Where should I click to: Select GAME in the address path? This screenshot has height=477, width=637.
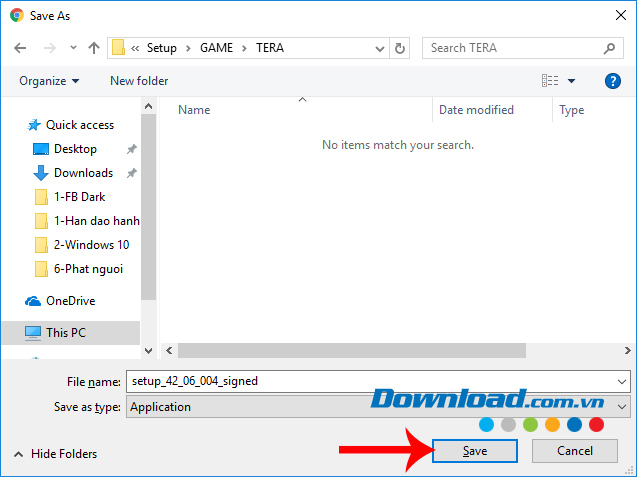pos(216,48)
